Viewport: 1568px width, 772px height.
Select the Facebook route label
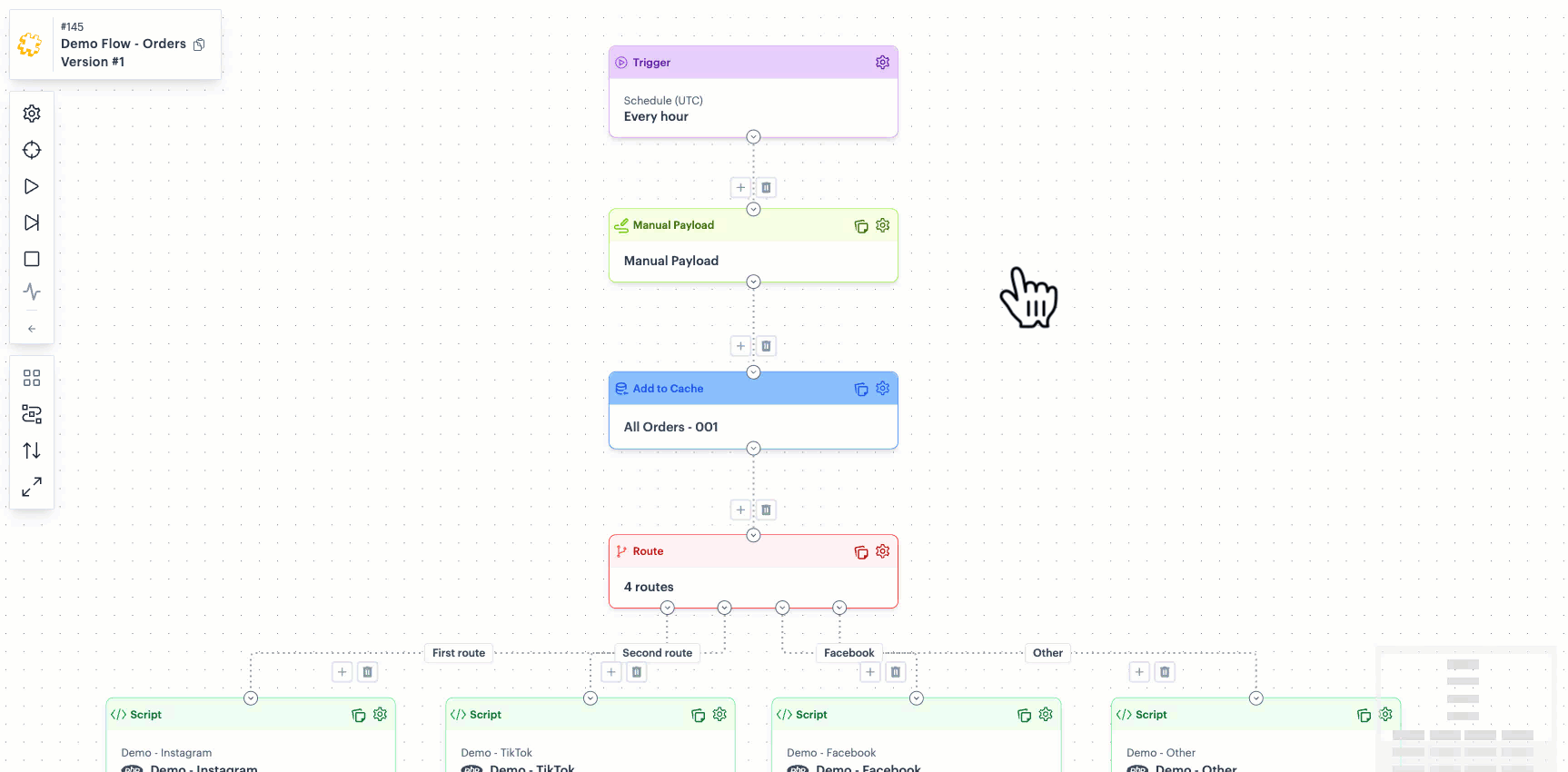coord(849,653)
